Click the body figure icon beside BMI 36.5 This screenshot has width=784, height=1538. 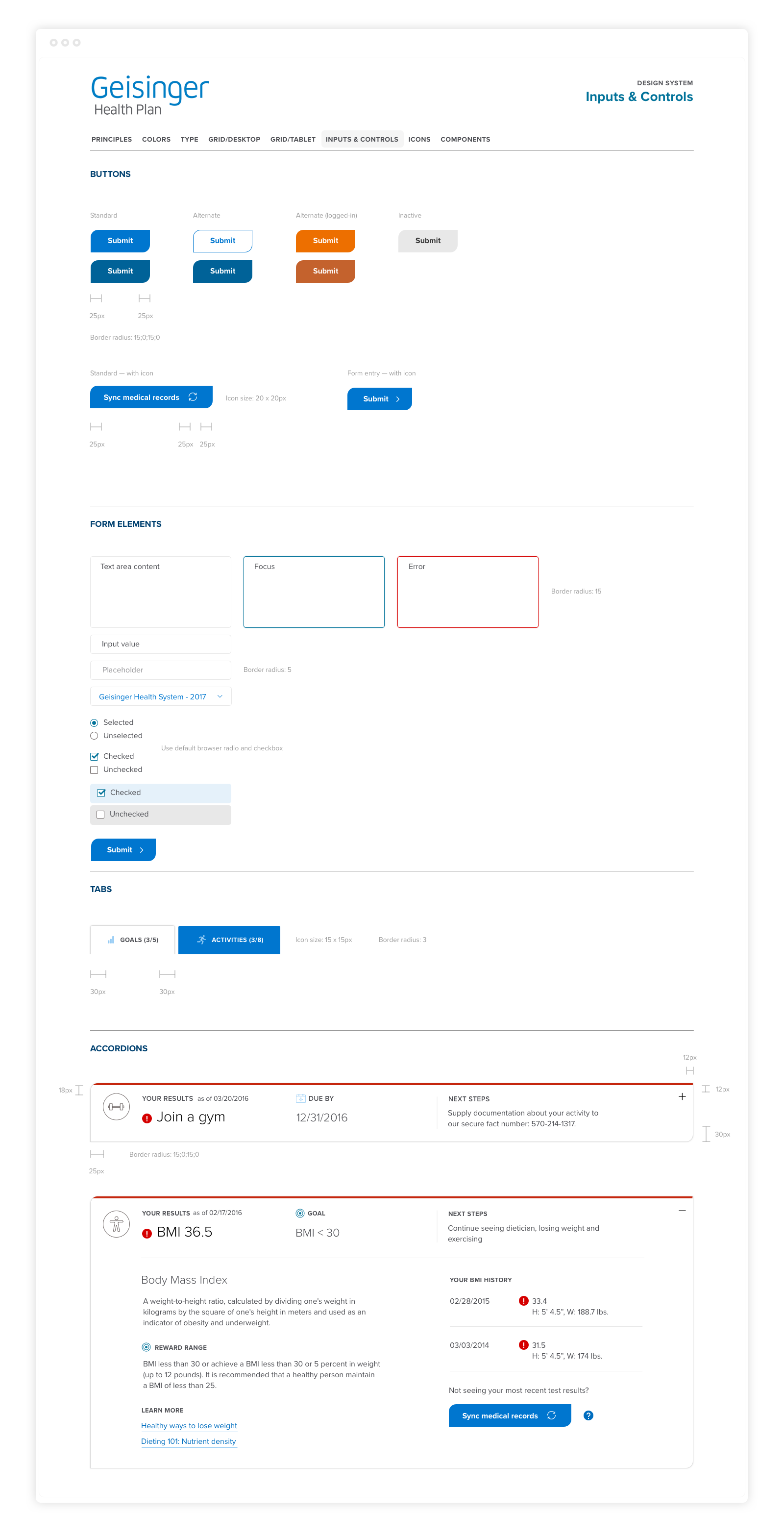click(117, 1223)
